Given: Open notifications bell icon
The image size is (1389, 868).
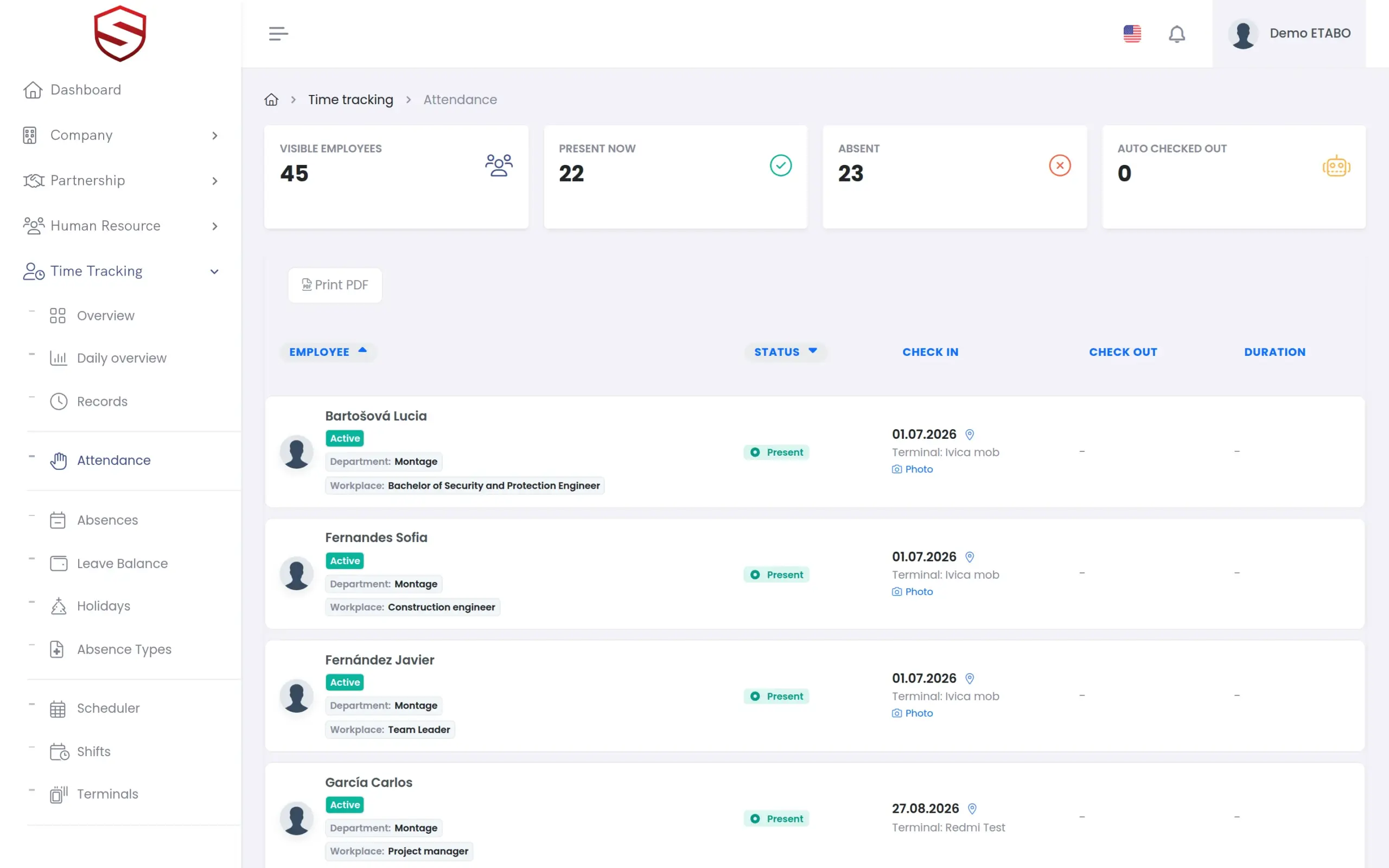Looking at the screenshot, I should click(1177, 34).
